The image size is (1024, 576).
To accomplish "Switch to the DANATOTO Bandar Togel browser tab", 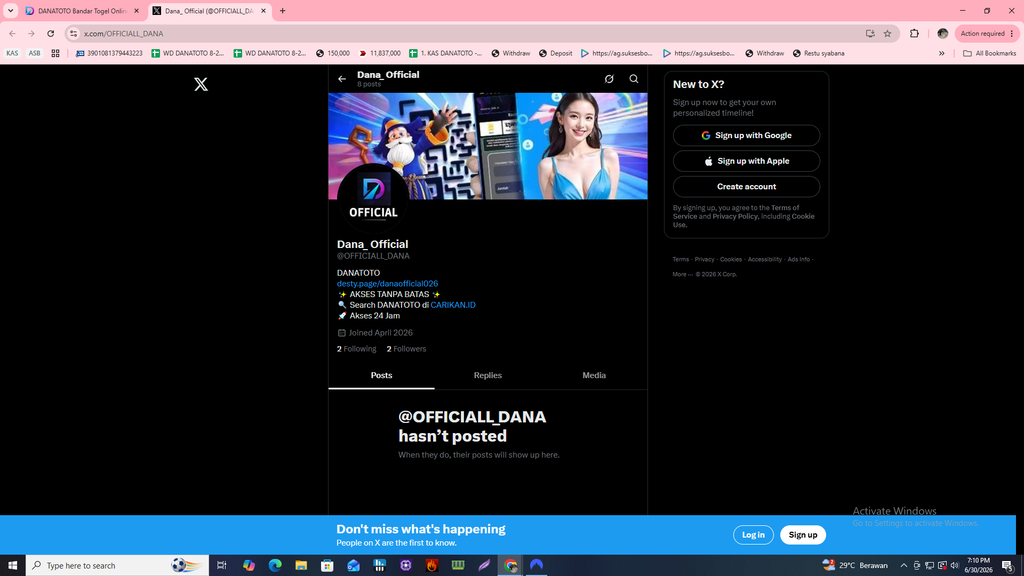I will (x=82, y=11).
